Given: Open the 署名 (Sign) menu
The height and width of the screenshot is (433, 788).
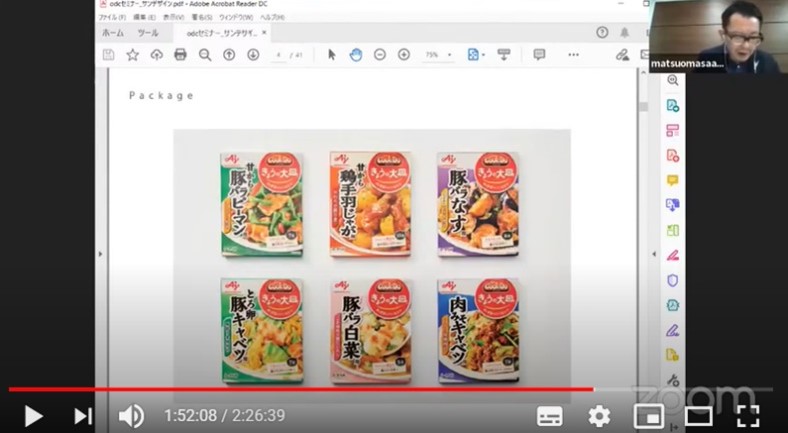Looking at the screenshot, I should (x=202, y=17).
